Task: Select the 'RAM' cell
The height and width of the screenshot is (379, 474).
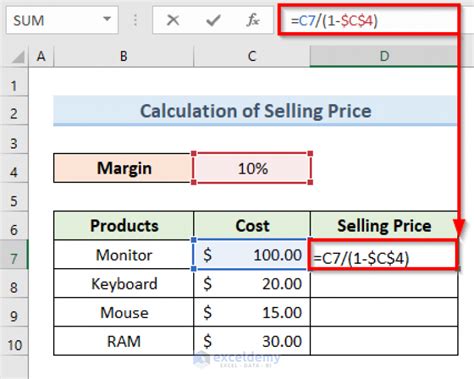Action: tap(124, 341)
